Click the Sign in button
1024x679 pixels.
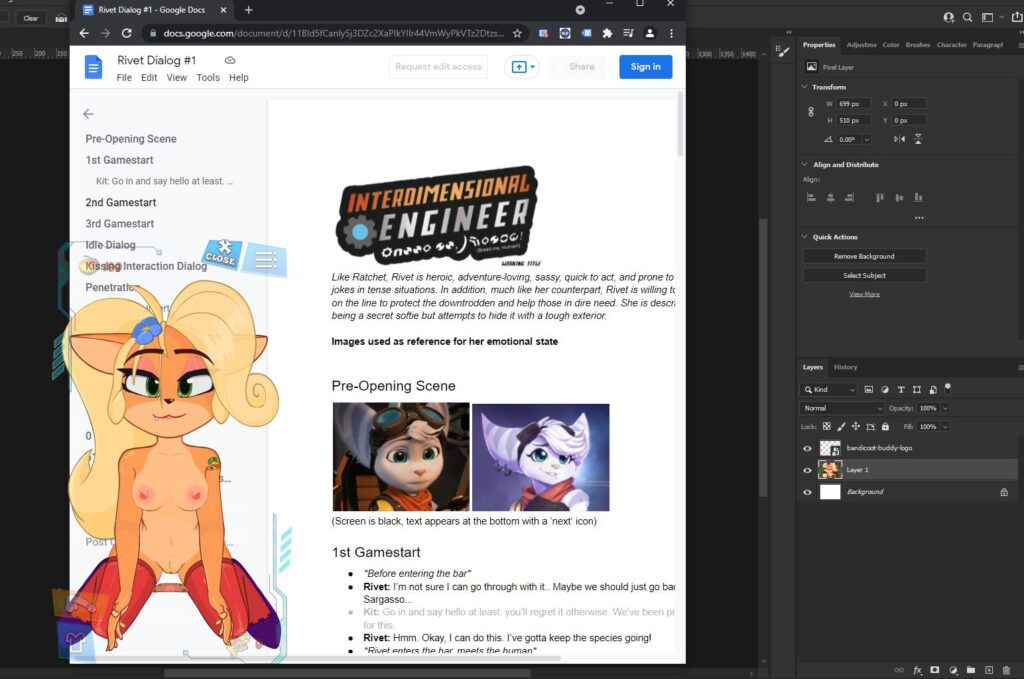(x=645, y=67)
